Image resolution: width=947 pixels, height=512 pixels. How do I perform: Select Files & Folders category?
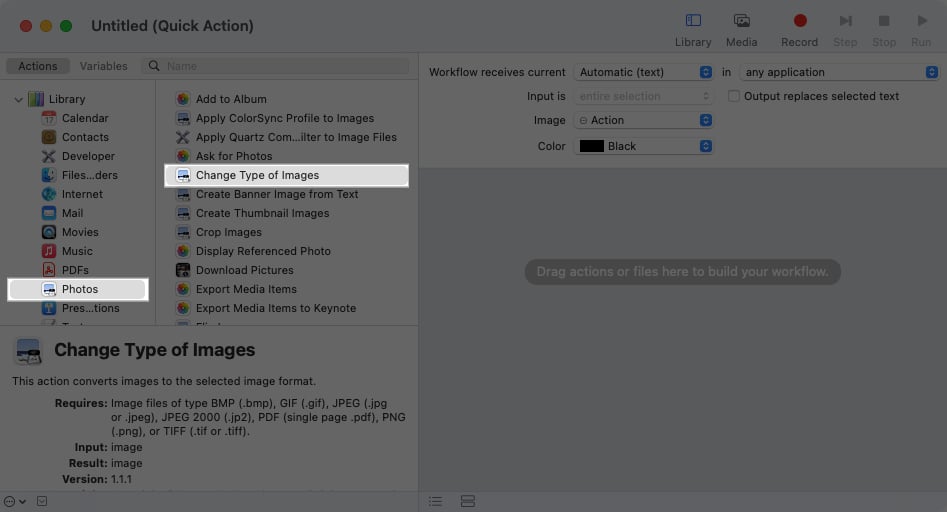tap(80, 175)
